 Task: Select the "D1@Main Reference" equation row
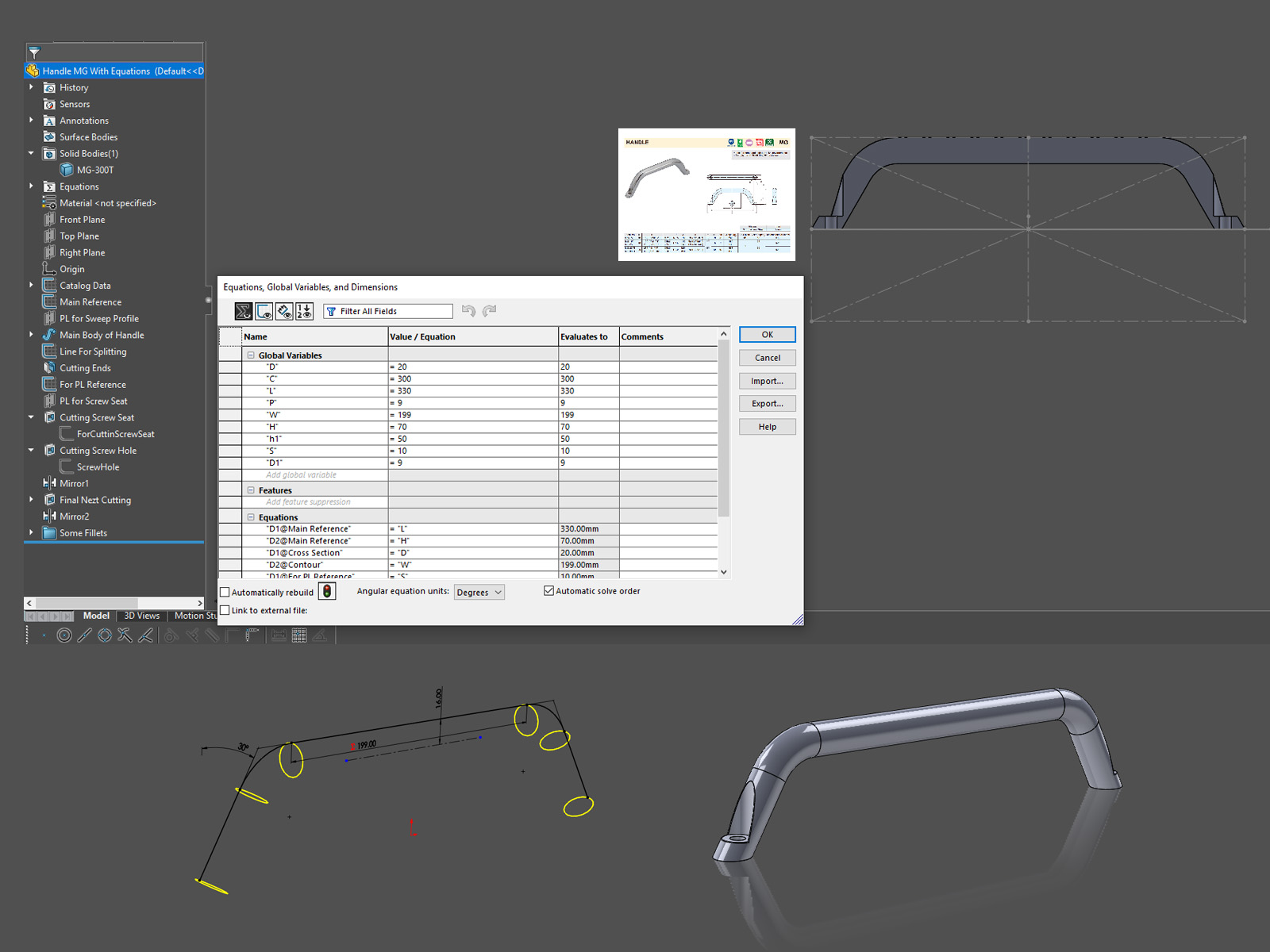click(x=468, y=529)
